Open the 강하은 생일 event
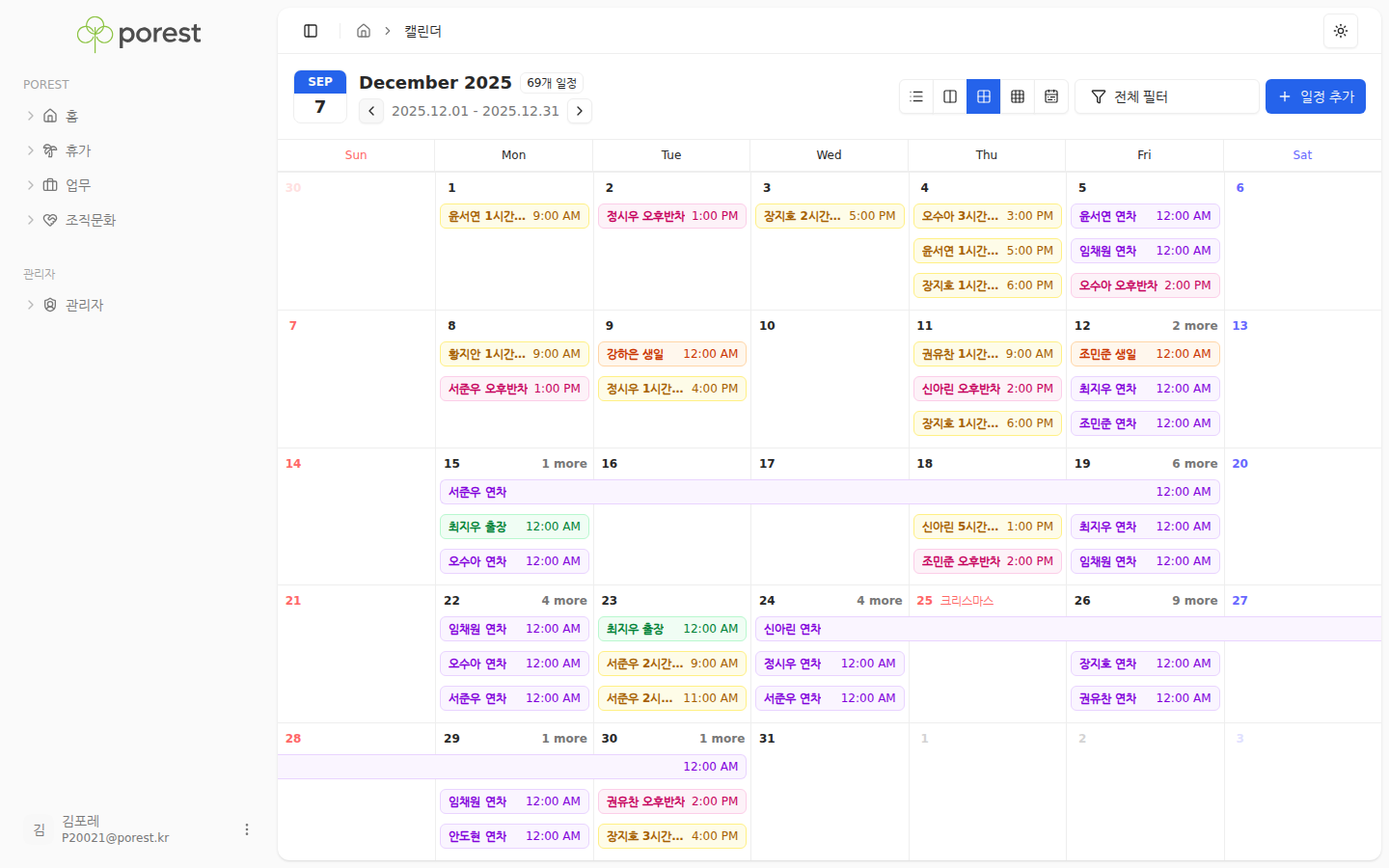Image resolution: width=1389 pixels, height=868 pixels. pos(672,354)
